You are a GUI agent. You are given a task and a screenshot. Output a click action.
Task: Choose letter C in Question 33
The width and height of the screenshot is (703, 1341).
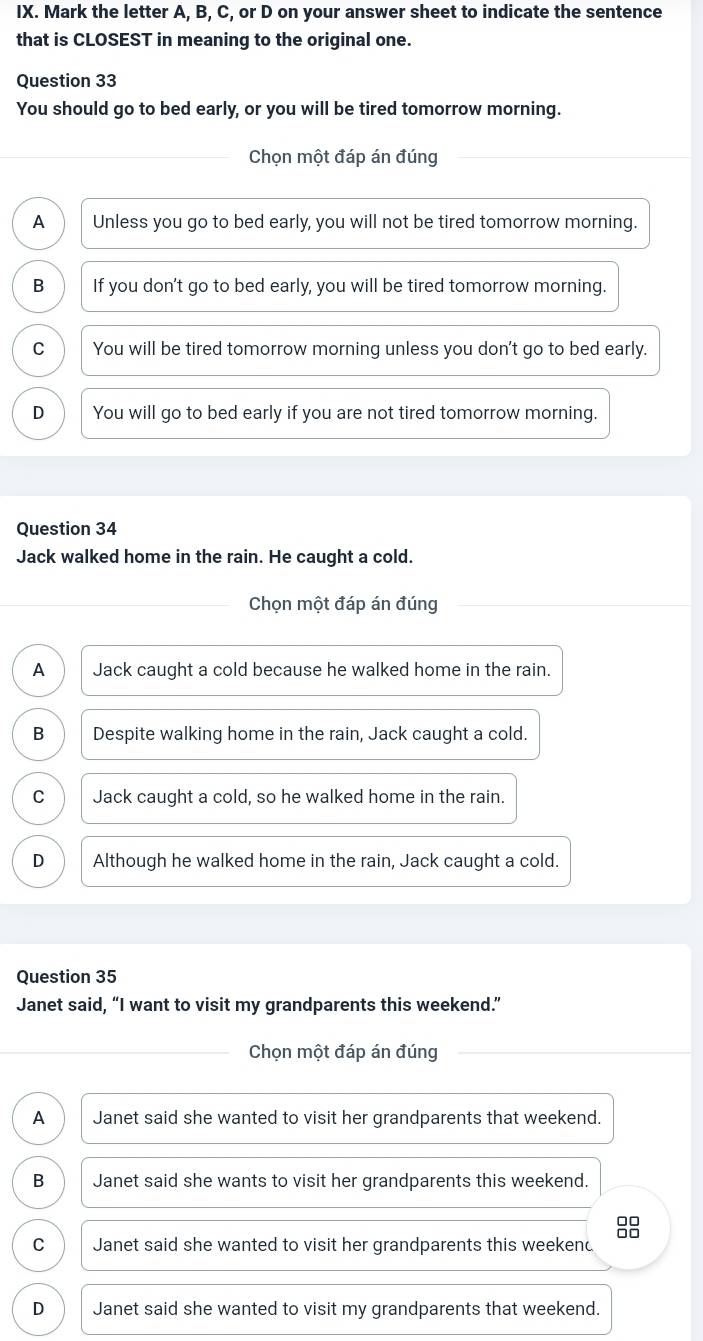tap(39, 350)
